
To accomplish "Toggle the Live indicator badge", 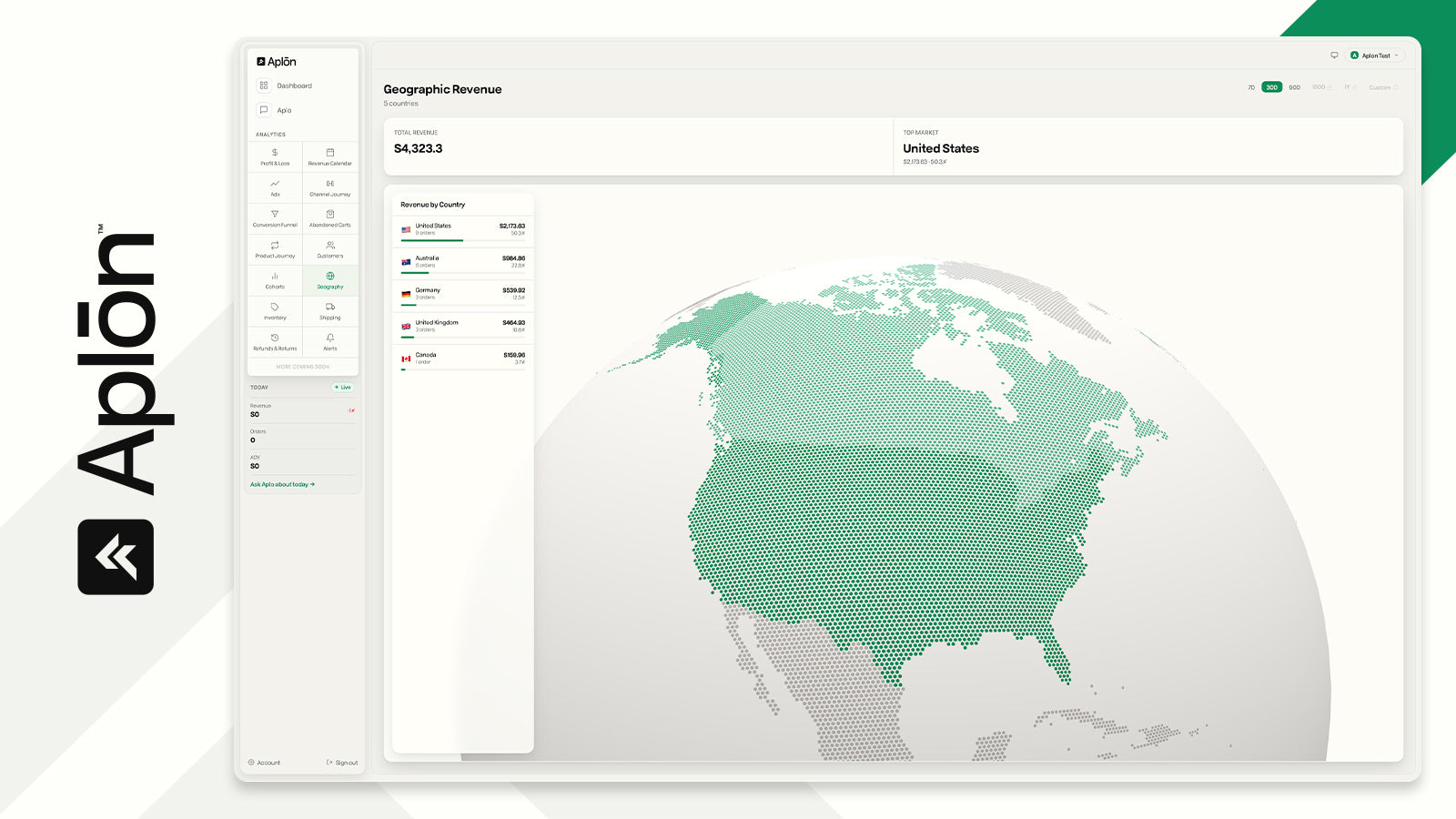I will point(343,388).
